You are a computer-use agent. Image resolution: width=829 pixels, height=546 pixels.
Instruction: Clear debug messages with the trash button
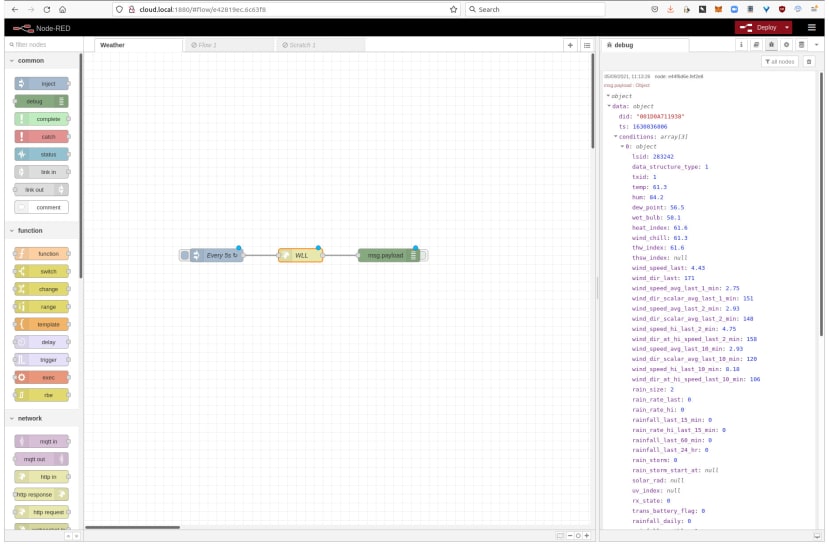(x=809, y=62)
